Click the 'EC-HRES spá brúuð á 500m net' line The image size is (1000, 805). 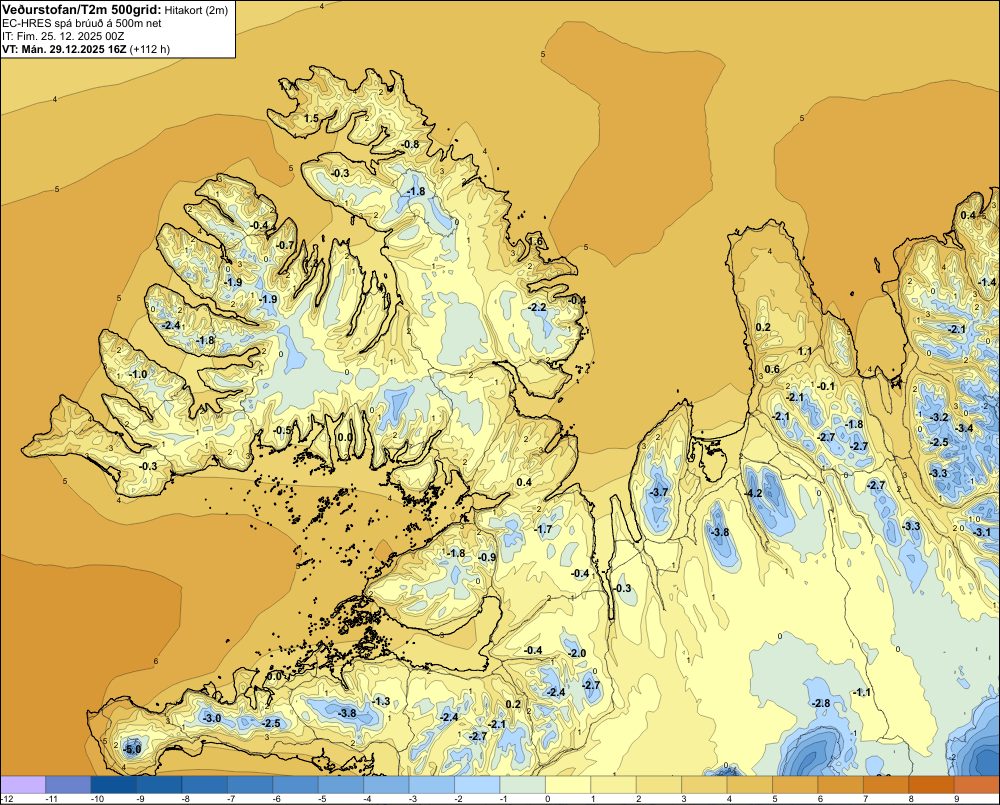[x=82, y=24]
